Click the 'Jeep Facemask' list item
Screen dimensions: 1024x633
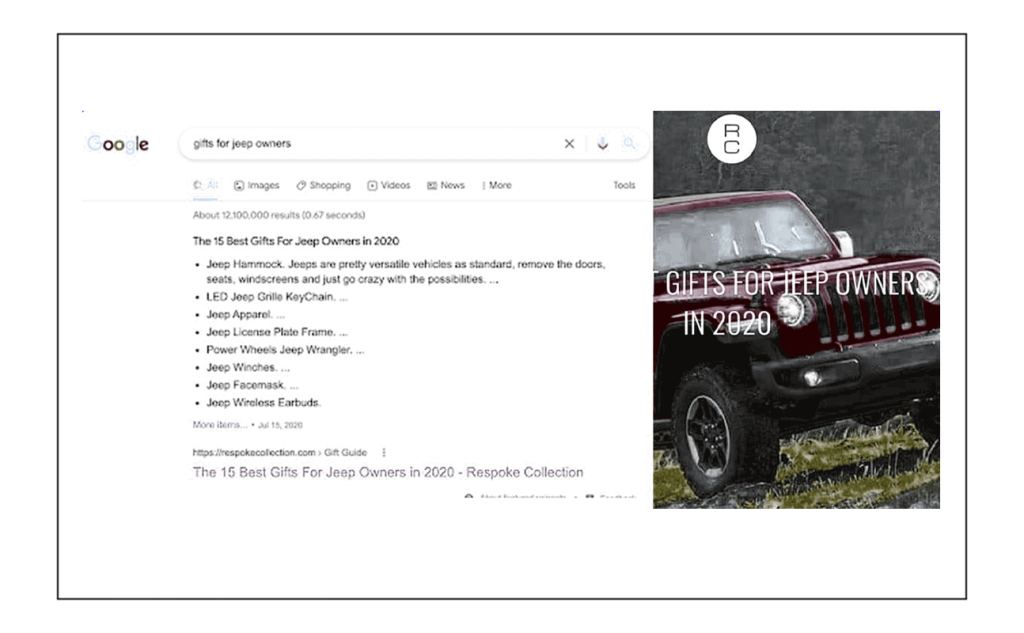[252, 385]
